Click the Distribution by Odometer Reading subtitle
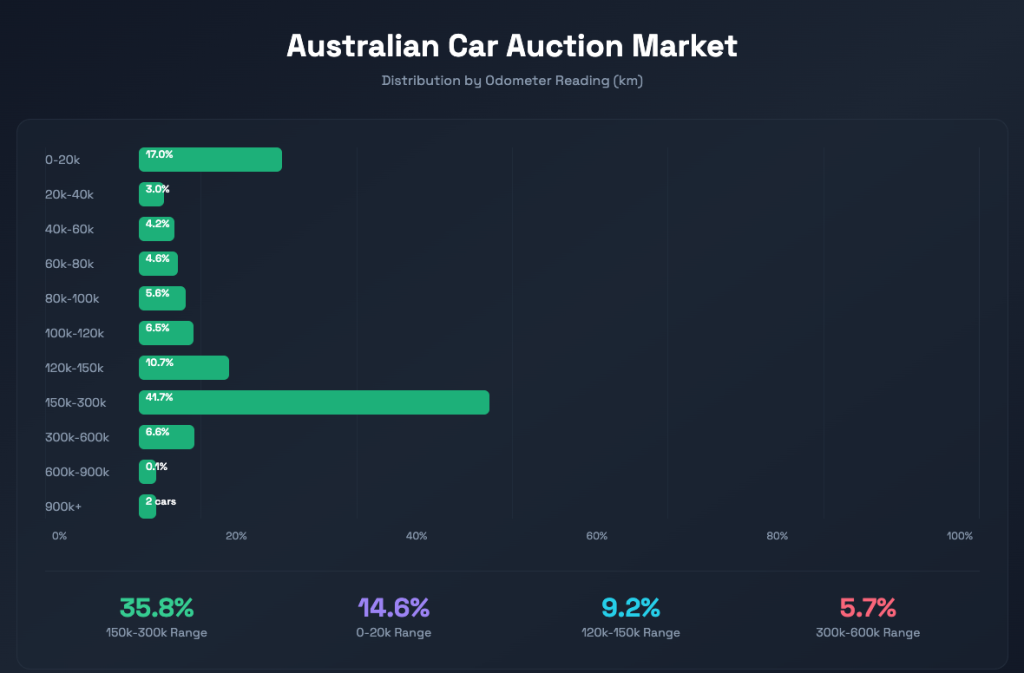The height and width of the screenshot is (673, 1024). tap(512, 81)
